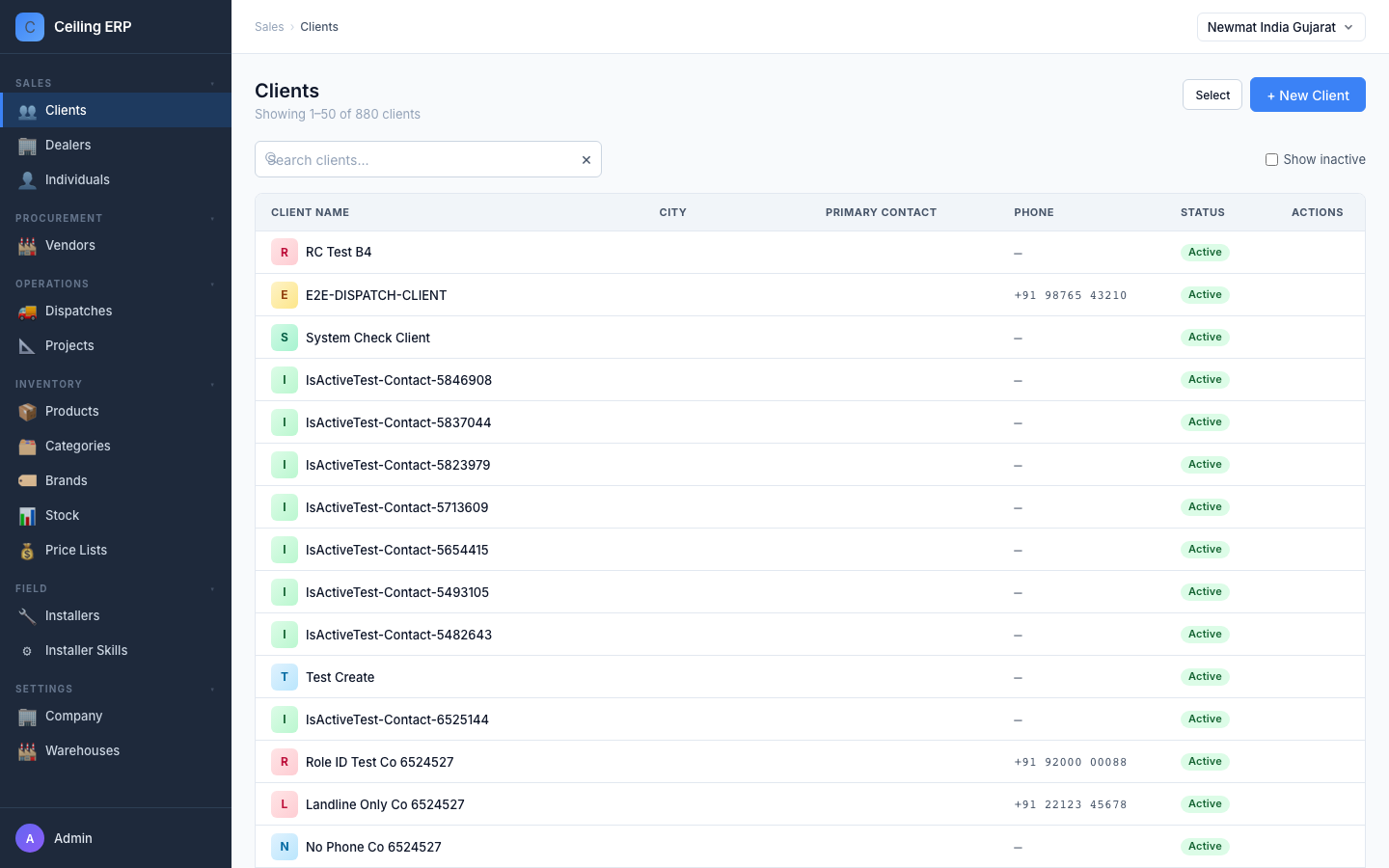The height and width of the screenshot is (868, 1389).
Task: Open the Stock menu item
Action: tap(116, 515)
